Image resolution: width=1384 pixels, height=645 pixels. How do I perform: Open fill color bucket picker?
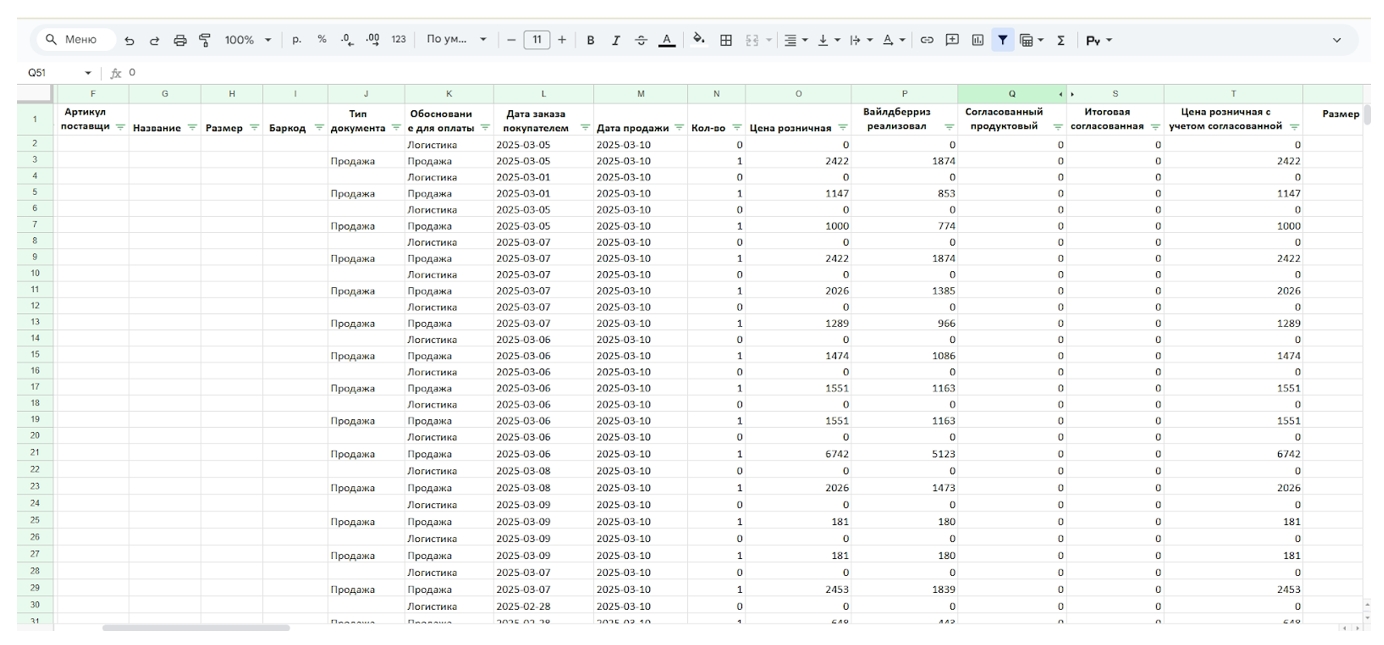click(x=699, y=40)
